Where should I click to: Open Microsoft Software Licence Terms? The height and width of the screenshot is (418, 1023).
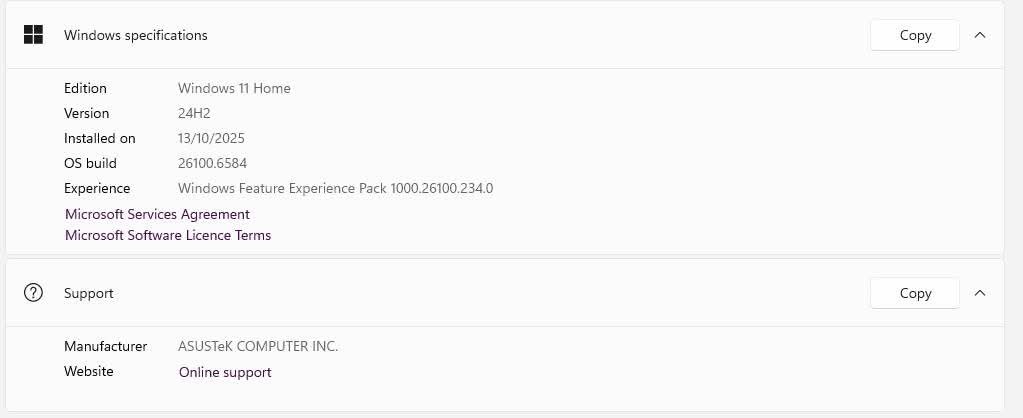click(168, 235)
